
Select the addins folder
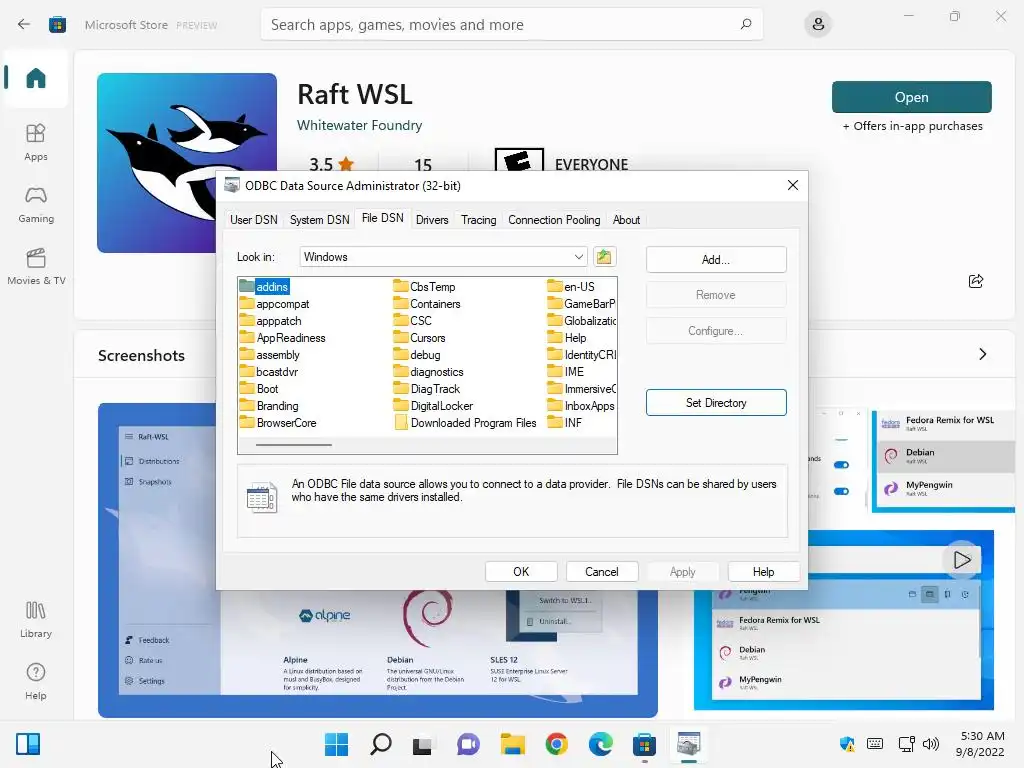tap(264, 287)
